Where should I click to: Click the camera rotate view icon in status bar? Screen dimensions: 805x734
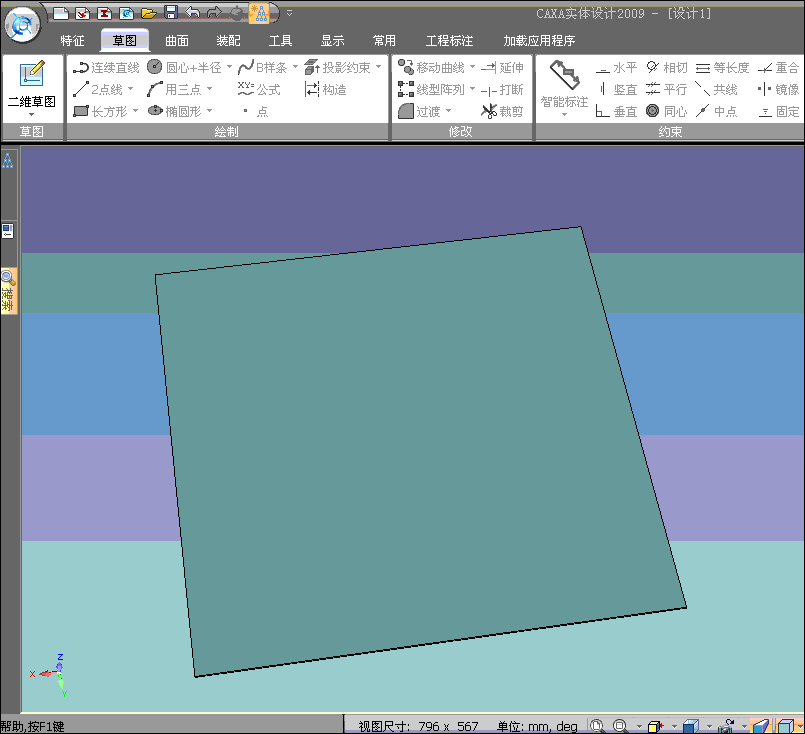[x=726, y=726]
